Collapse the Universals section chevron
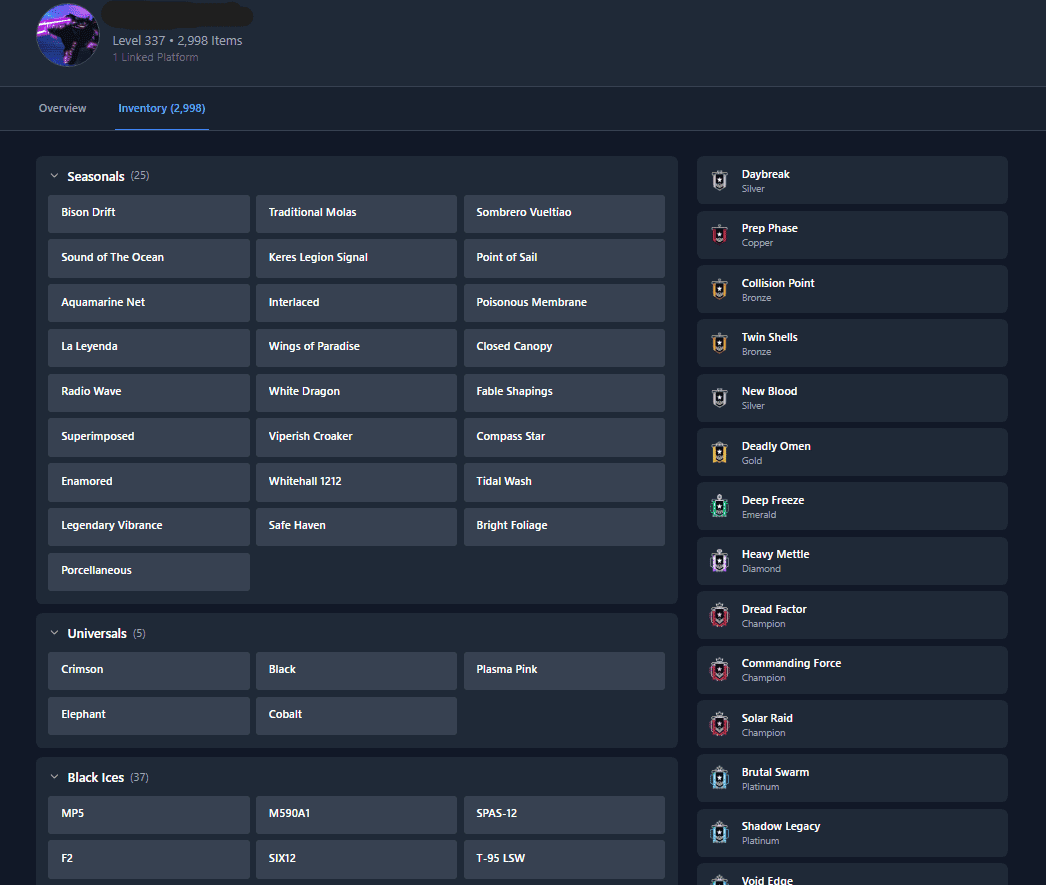The width and height of the screenshot is (1046, 885). click(x=54, y=633)
